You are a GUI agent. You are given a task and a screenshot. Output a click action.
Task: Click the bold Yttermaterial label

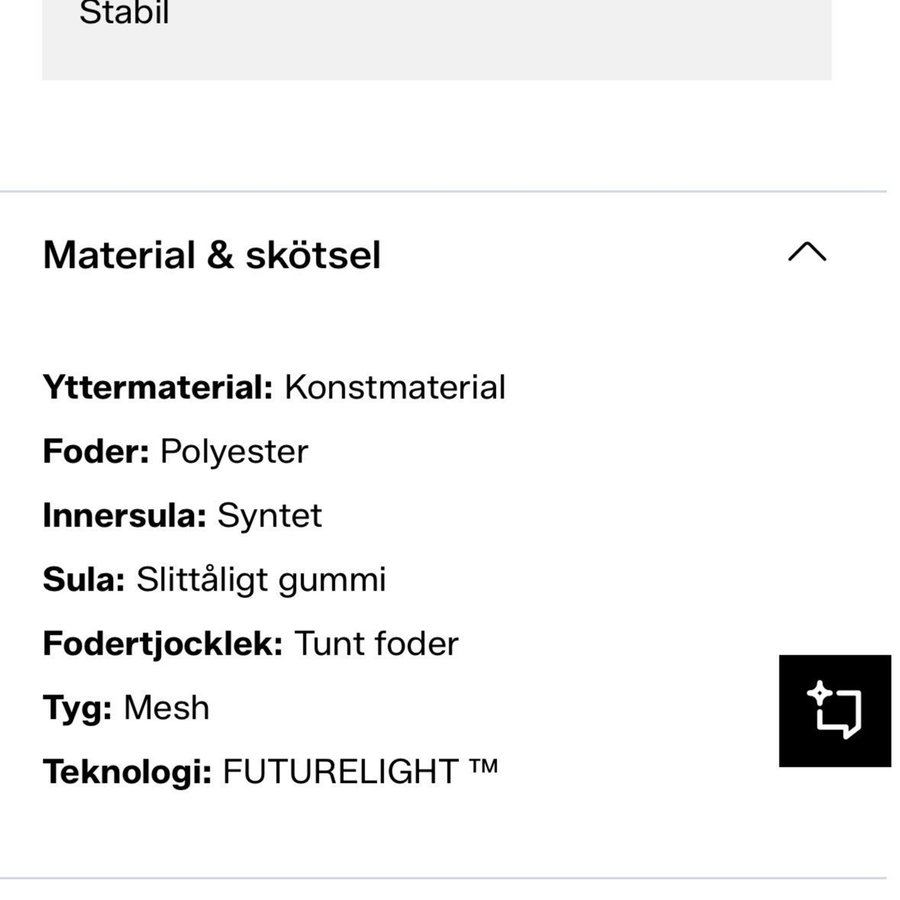(x=158, y=387)
